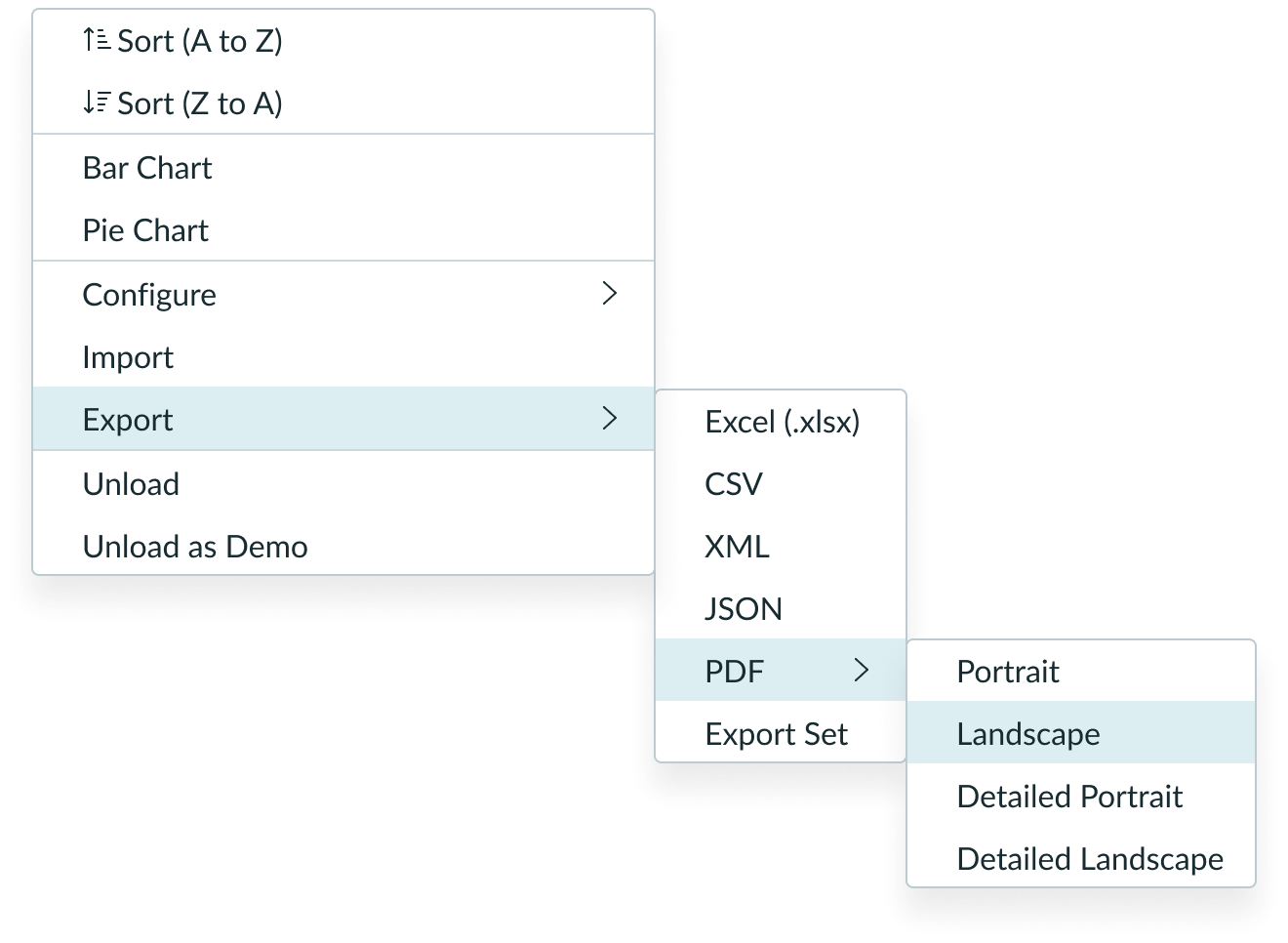Select Sort (Z to A)
The height and width of the screenshot is (943, 1288).
pyautogui.click(x=200, y=102)
